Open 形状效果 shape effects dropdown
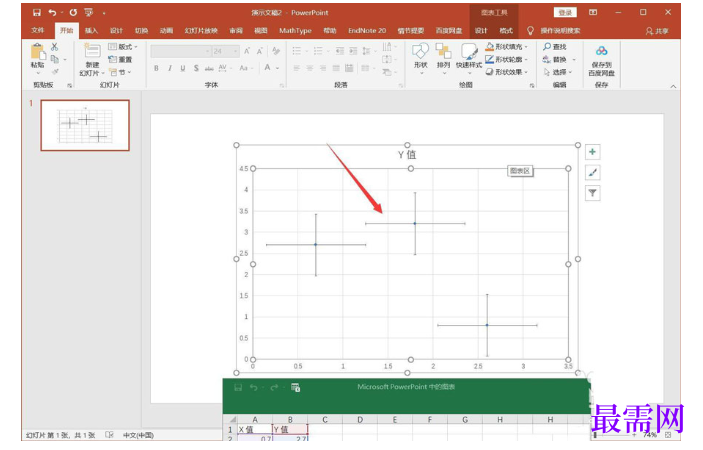Viewport: 703px width, 450px height. point(507,72)
